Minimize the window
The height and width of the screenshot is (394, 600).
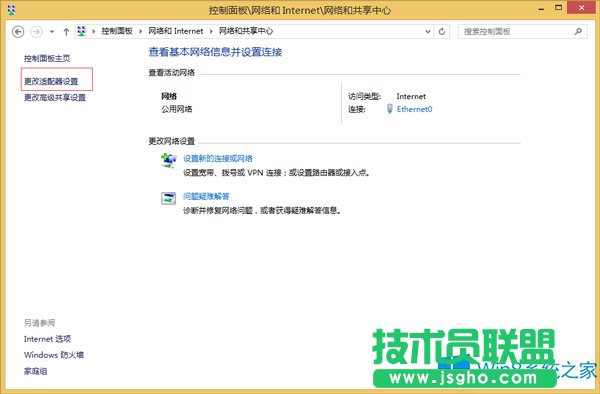coord(541,8)
